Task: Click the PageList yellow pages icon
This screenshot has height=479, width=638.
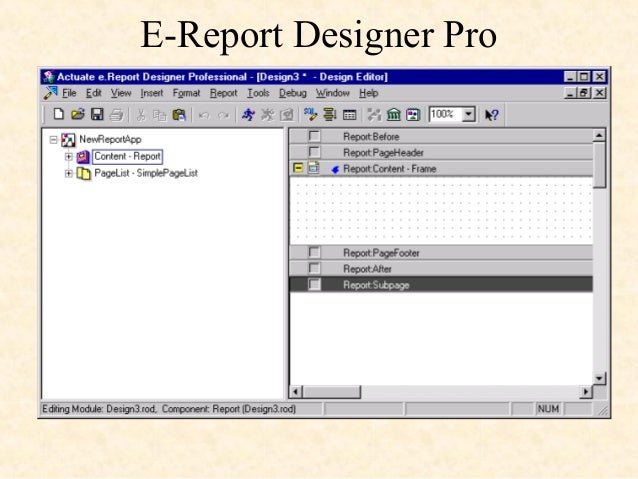Action: click(x=83, y=173)
